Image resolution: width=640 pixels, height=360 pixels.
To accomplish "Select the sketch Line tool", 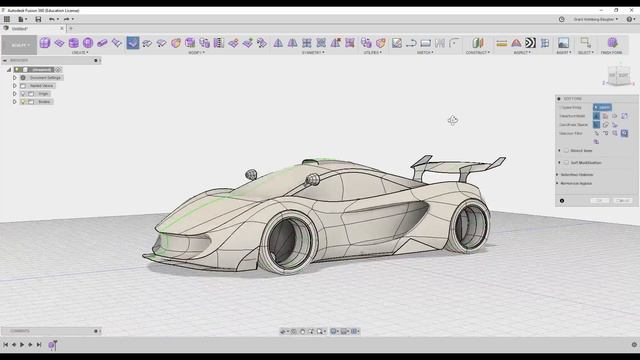I will pos(411,43).
